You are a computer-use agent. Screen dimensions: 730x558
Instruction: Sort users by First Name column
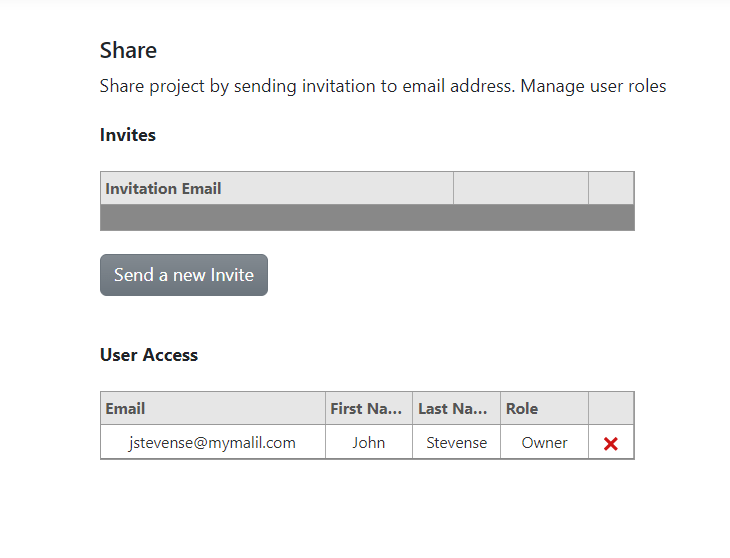[368, 408]
